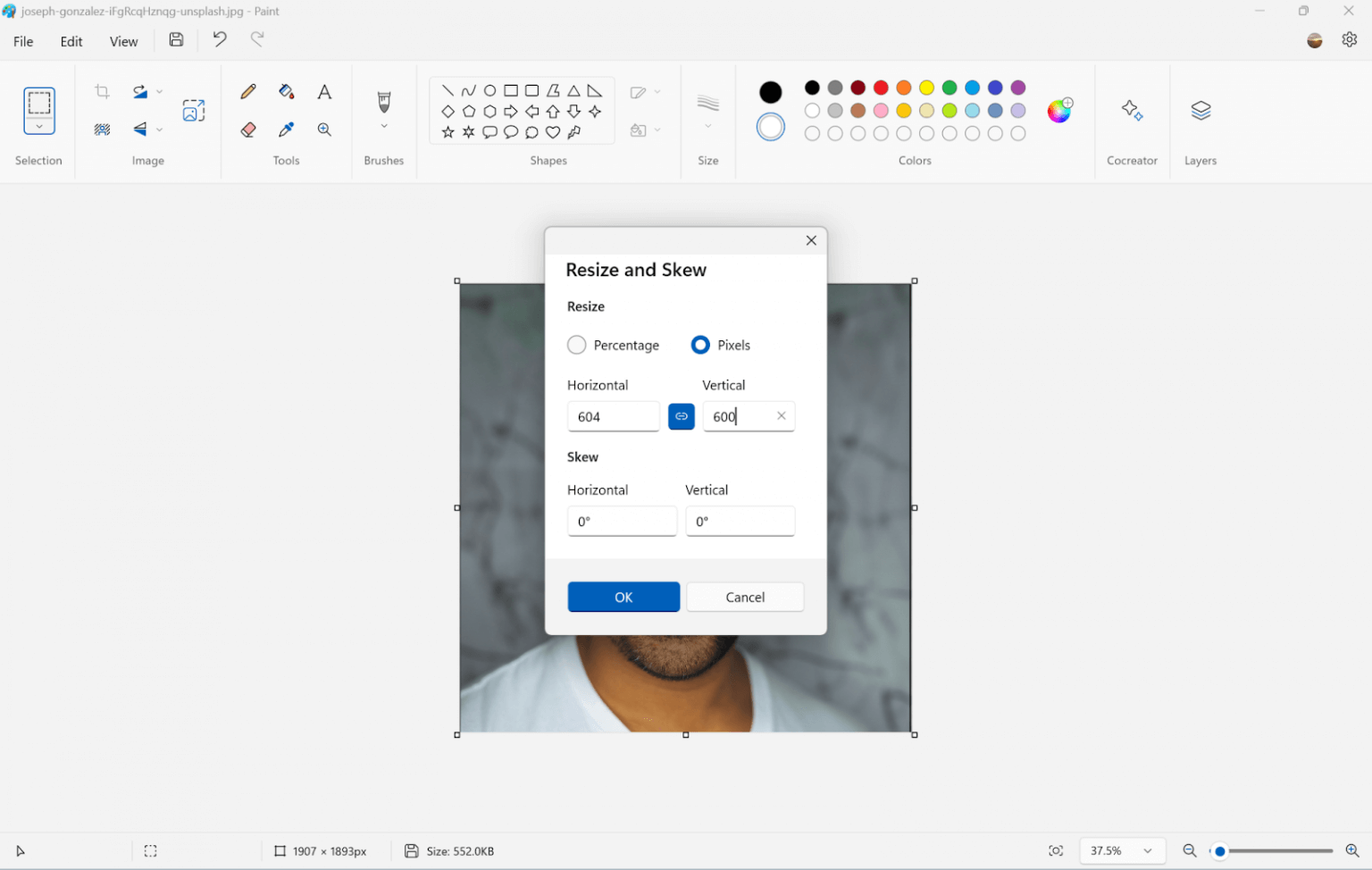Expand the Brushes dropdown arrow

pos(384,127)
